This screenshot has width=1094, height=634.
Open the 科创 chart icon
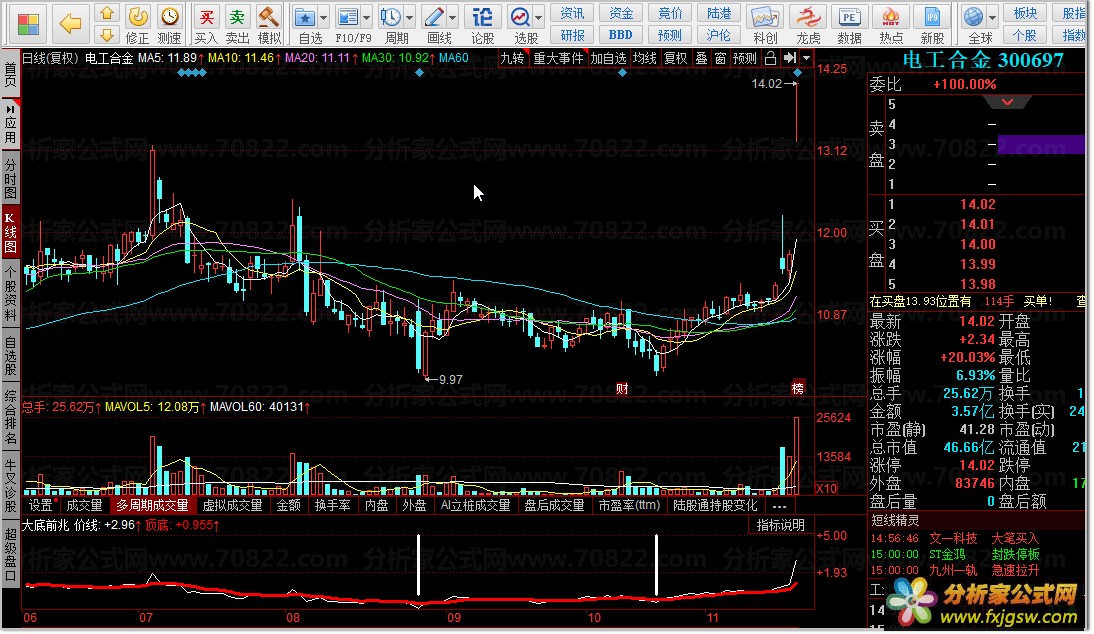coord(765,17)
